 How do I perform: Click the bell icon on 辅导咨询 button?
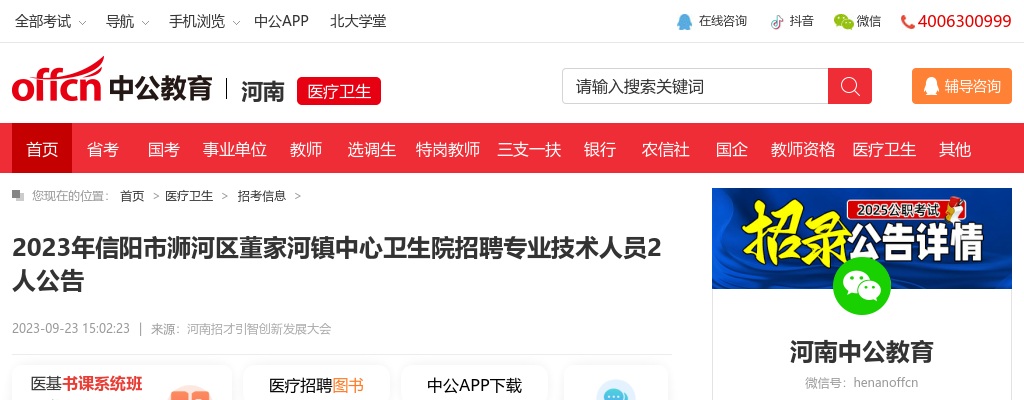931,86
